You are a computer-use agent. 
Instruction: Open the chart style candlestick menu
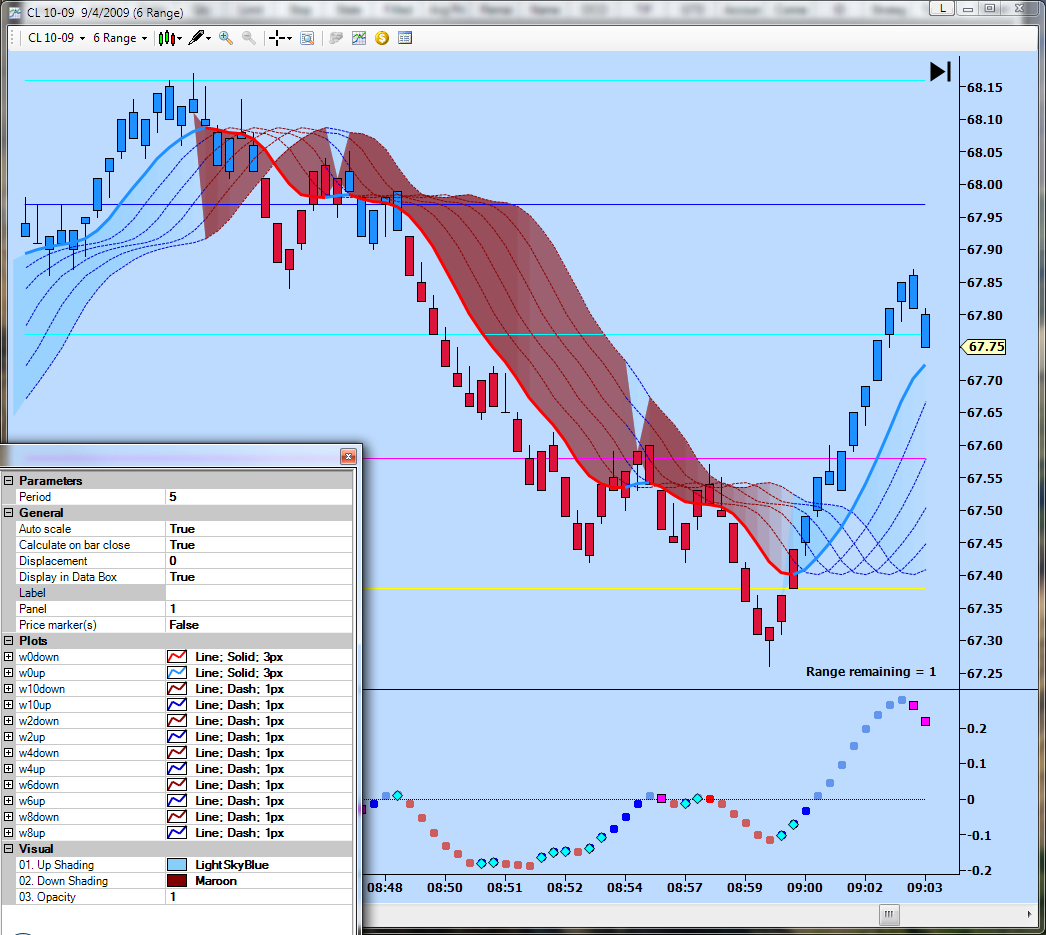(x=169, y=38)
